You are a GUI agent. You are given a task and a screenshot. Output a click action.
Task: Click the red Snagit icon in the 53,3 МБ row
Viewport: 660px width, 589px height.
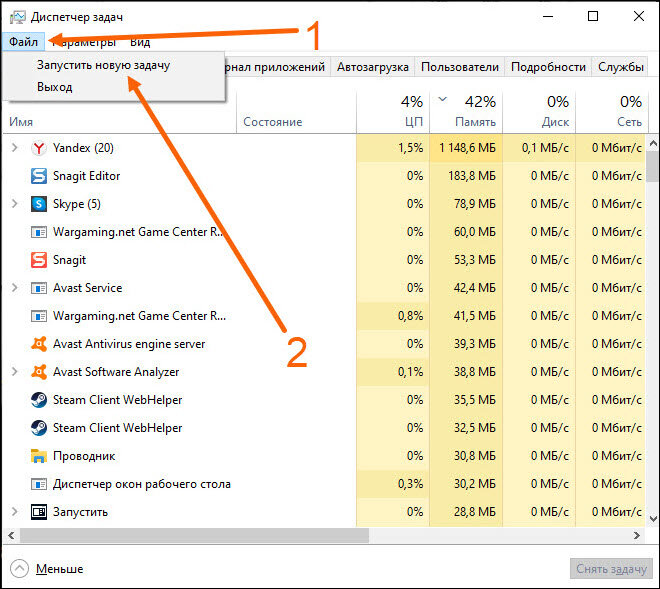tap(39, 260)
